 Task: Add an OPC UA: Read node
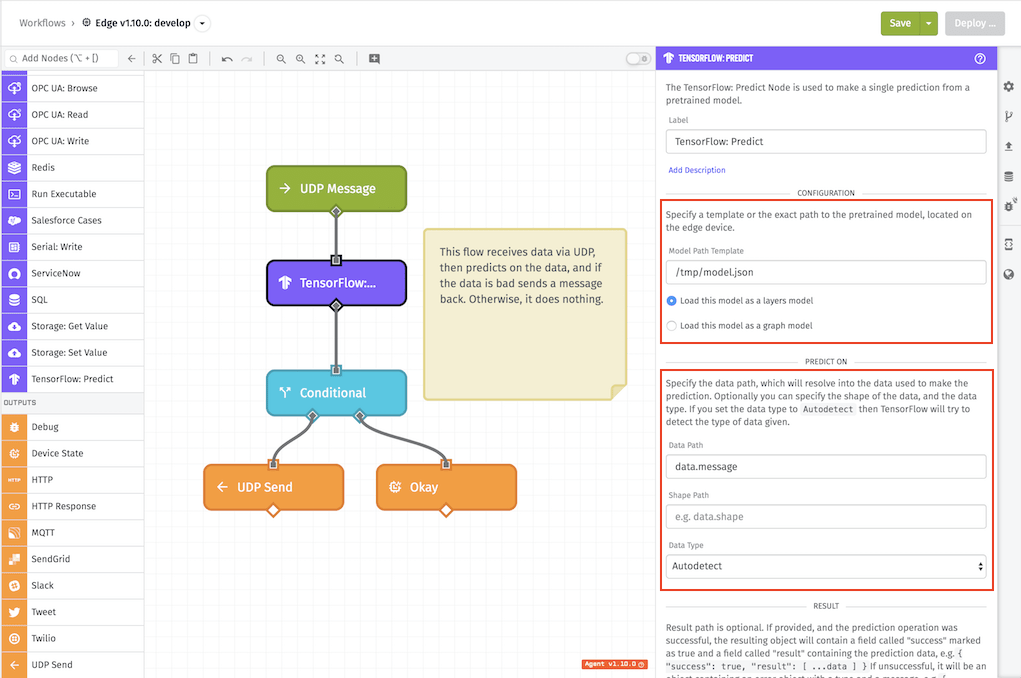[72, 115]
